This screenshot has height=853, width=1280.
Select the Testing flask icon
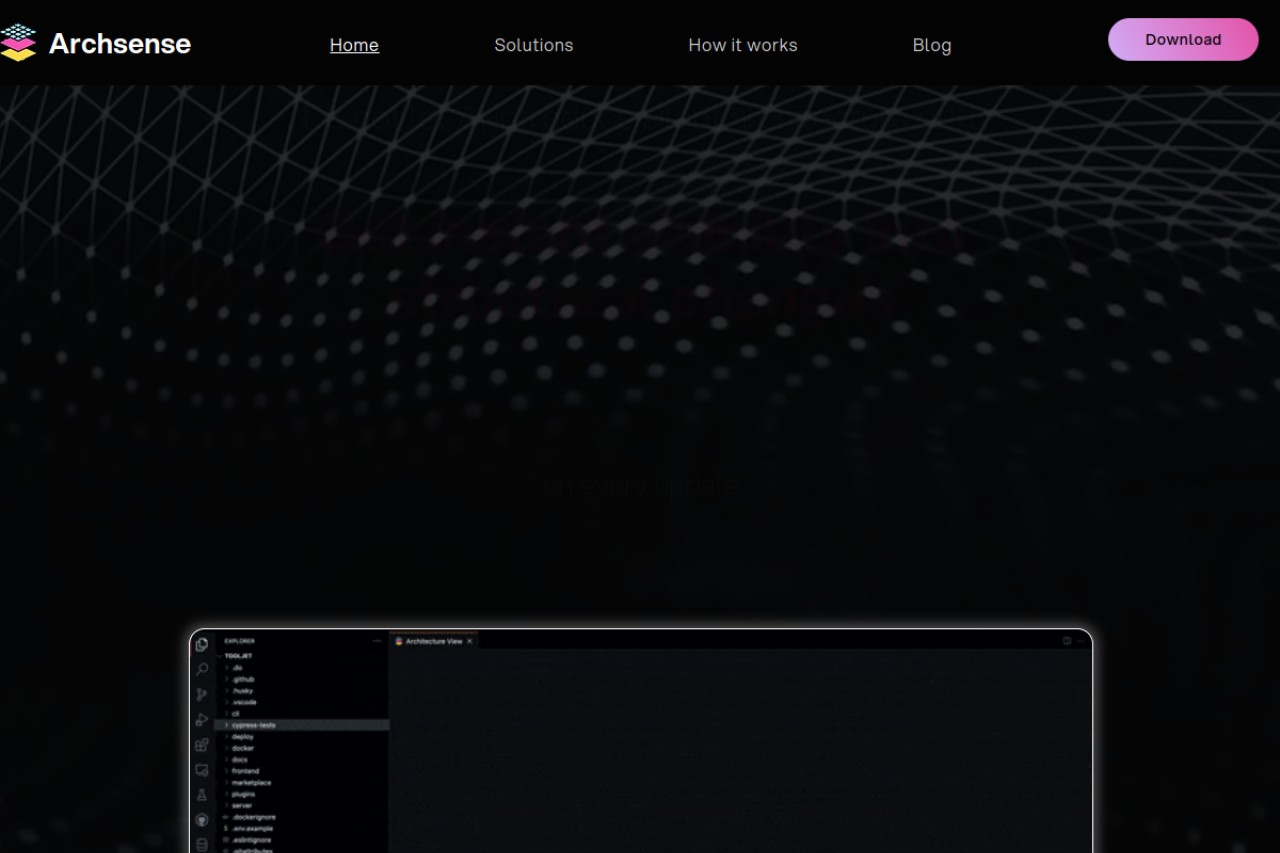[x=202, y=795]
